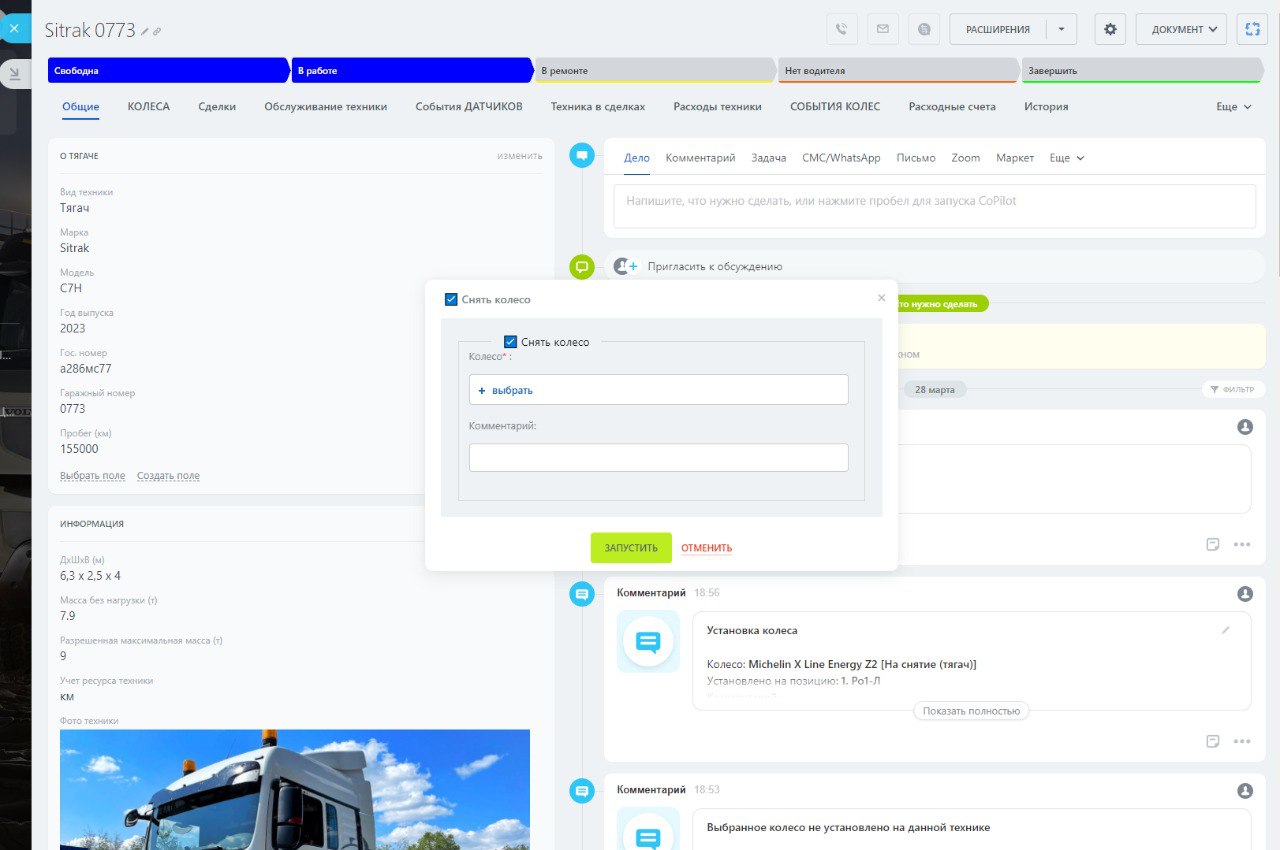Open three-dots menu under Установка колеса comment
The height and width of the screenshot is (850, 1280).
[x=1242, y=741]
